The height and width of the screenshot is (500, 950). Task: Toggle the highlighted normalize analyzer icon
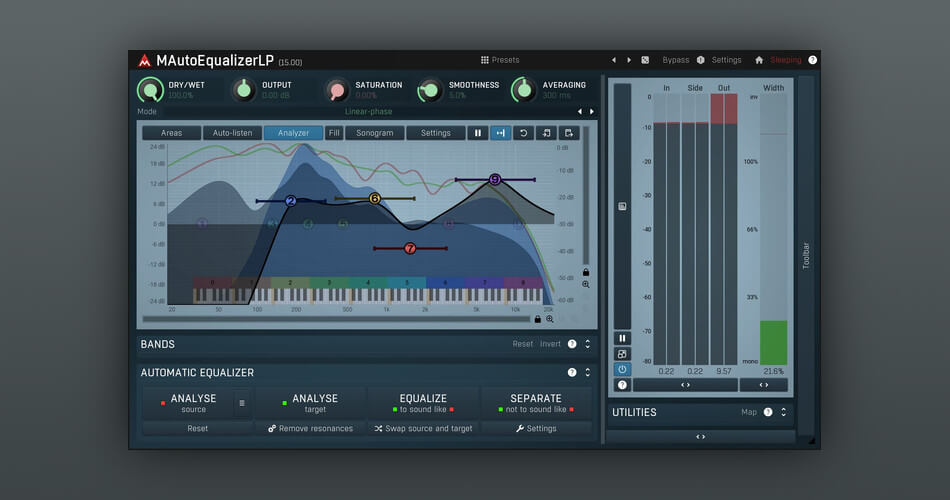[500, 133]
